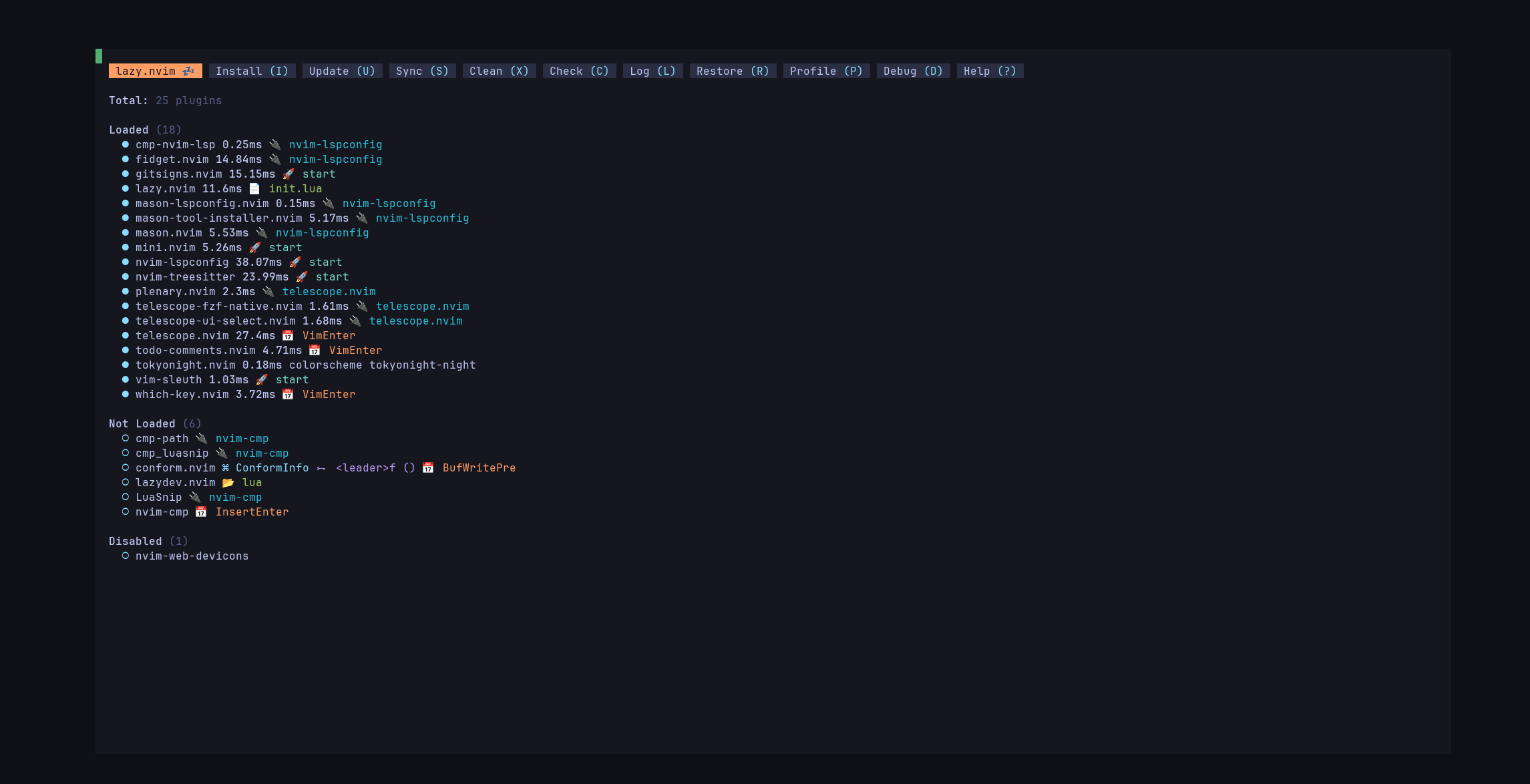This screenshot has height=784, width=1530.
Task: Click the file icon next to init.lua
Action: pyautogui.click(x=254, y=189)
